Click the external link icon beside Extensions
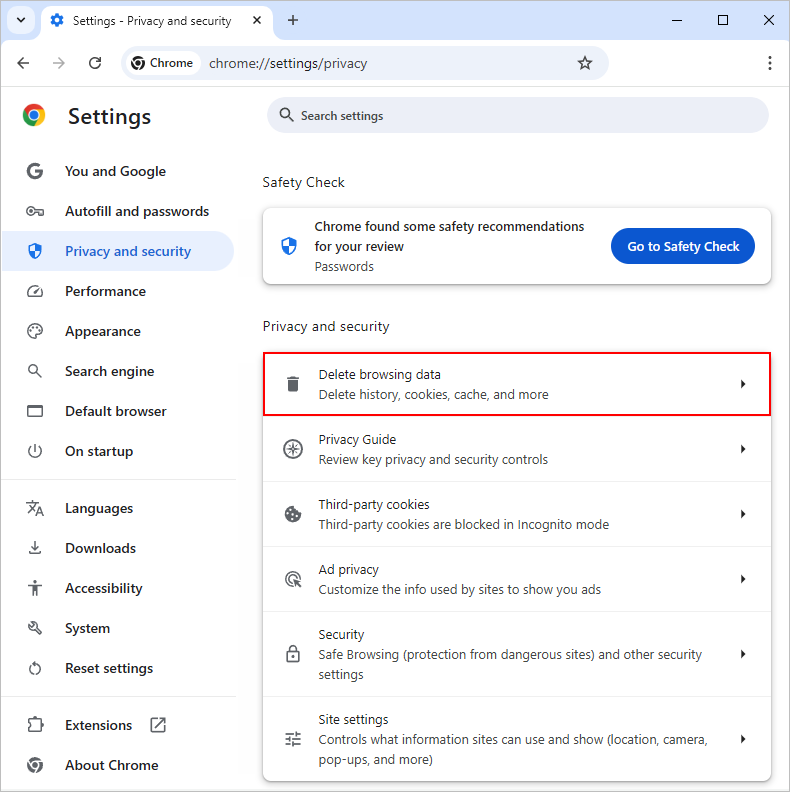This screenshot has width=790, height=792. (158, 725)
